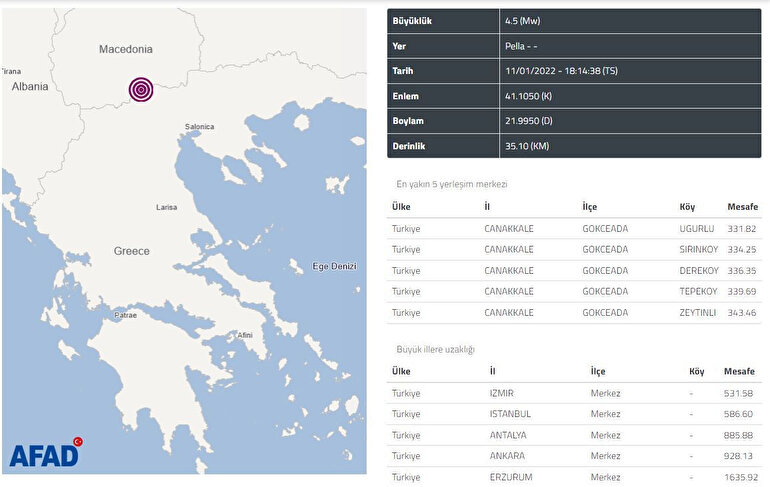The image size is (770, 487).
Task: Click Mesafe header in major cities table
Action: [738, 372]
